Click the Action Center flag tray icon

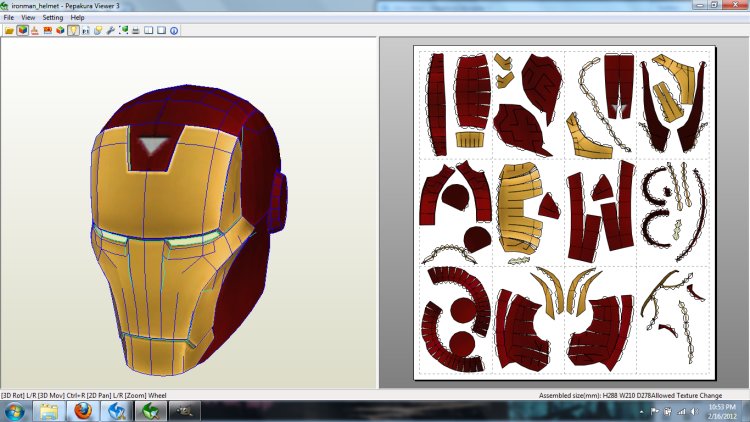[x=654, y=411]
